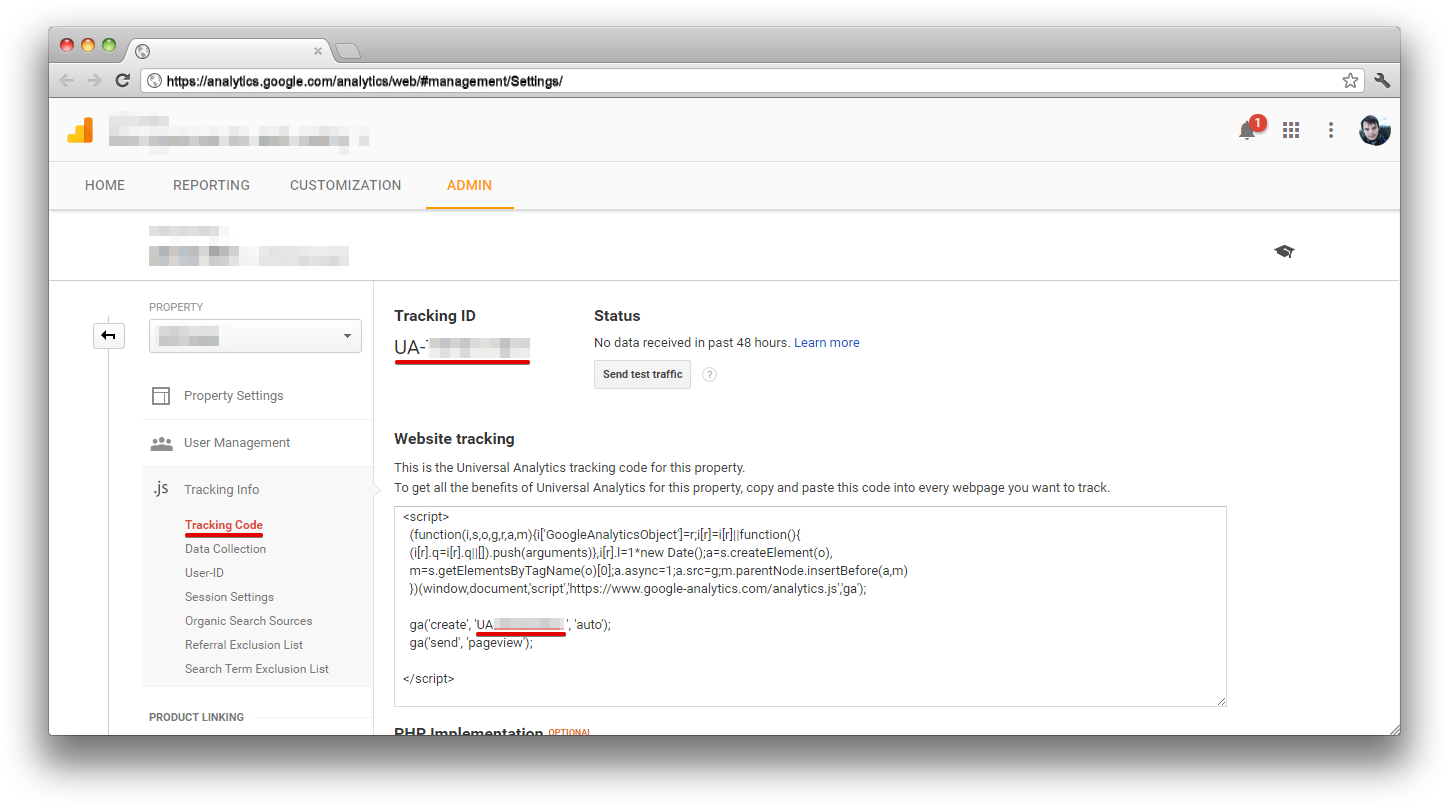
Task: Open the browser wrench settings menu
Action: 1383,81
